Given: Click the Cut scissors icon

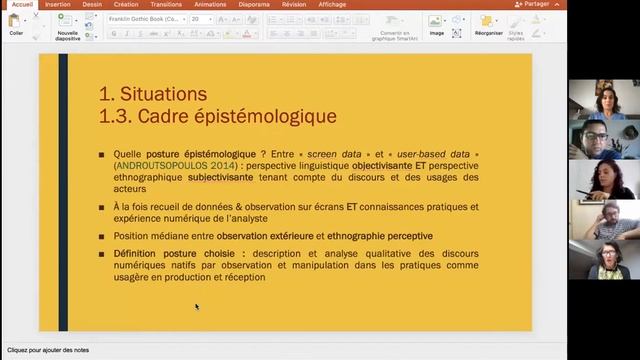Looking at the screenshot, I should click(36, 16).
